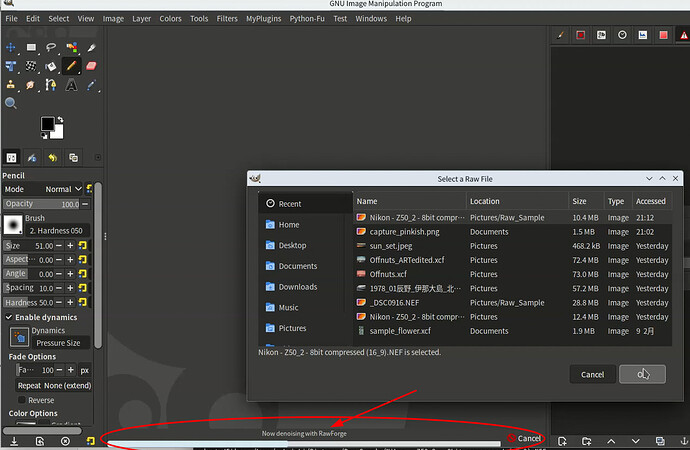Save tool preset at bottom of Tool Options

click(x=14, y=441)
